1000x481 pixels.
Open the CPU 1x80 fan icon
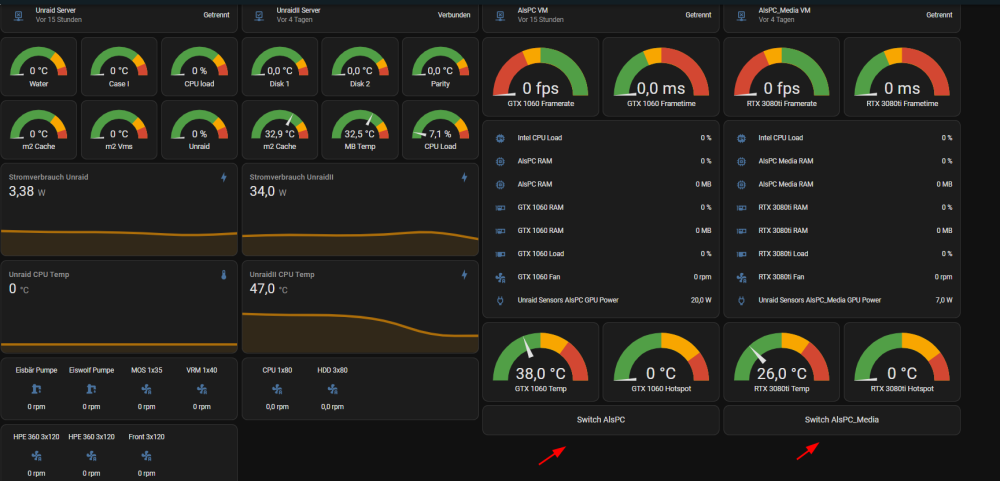coord(277,388)
